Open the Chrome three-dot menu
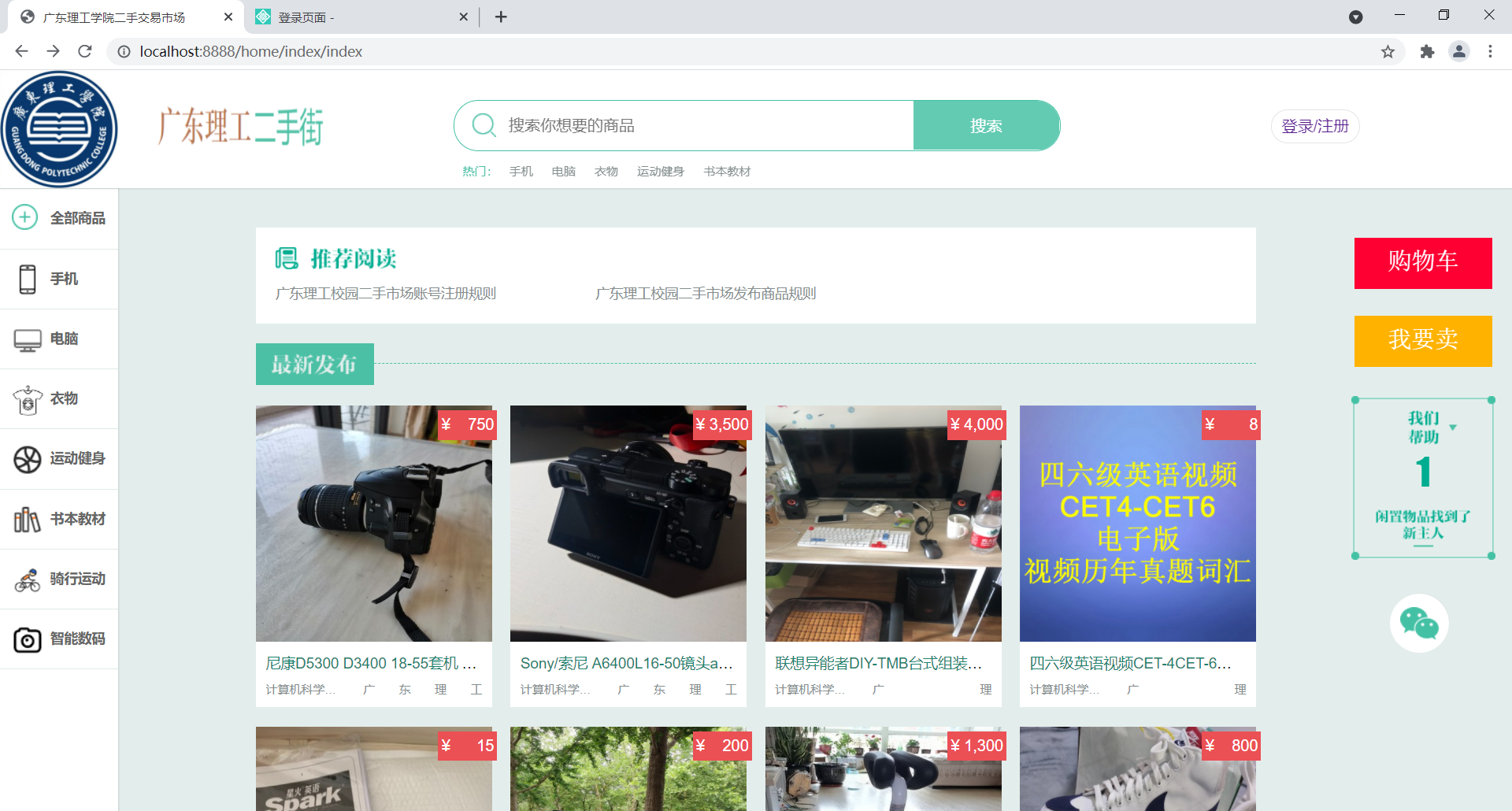 [x=1490, y=51]
